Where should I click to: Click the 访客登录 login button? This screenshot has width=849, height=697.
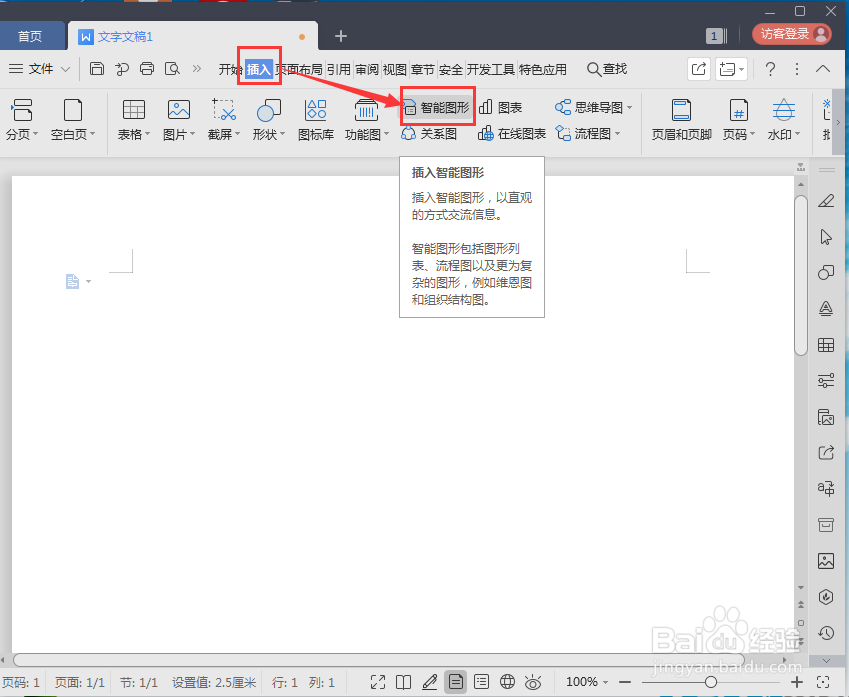(x=792, y=34)
